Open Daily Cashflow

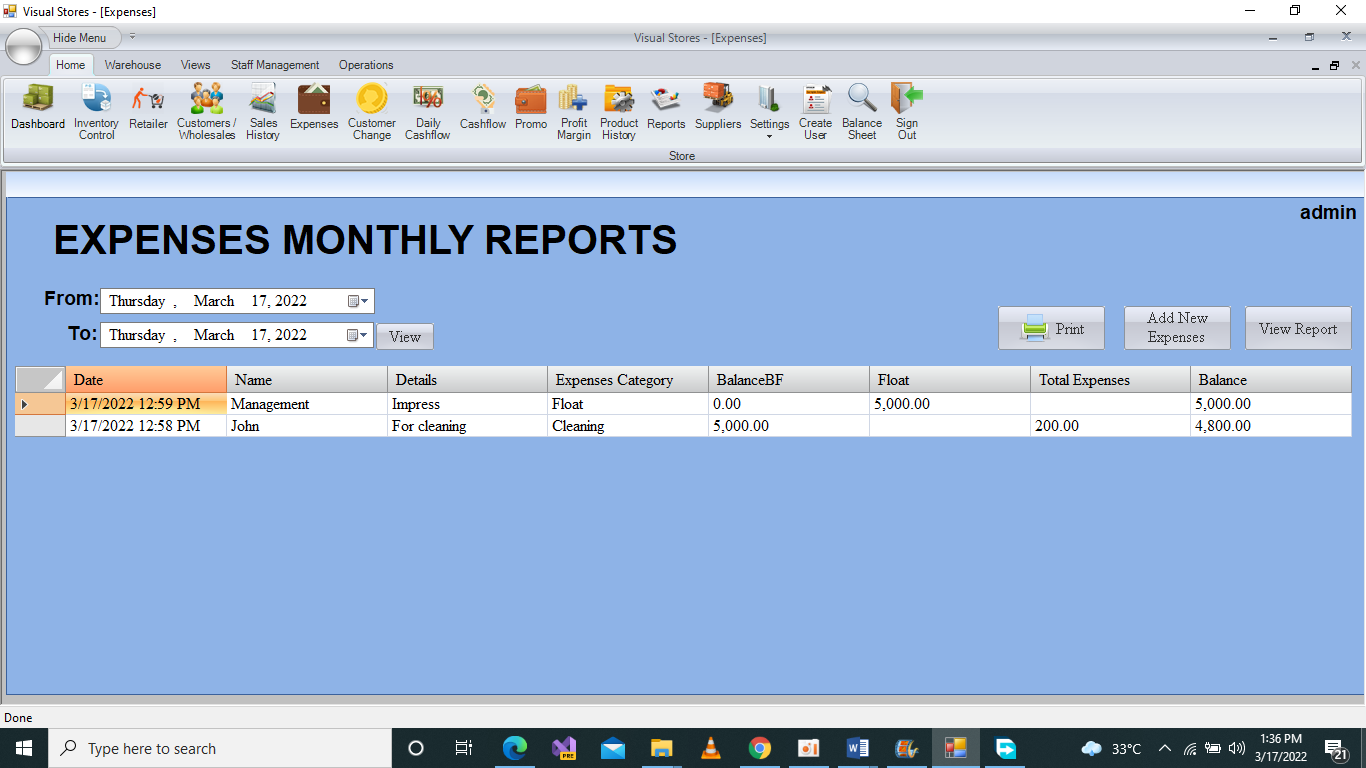(x=428, y=112)
